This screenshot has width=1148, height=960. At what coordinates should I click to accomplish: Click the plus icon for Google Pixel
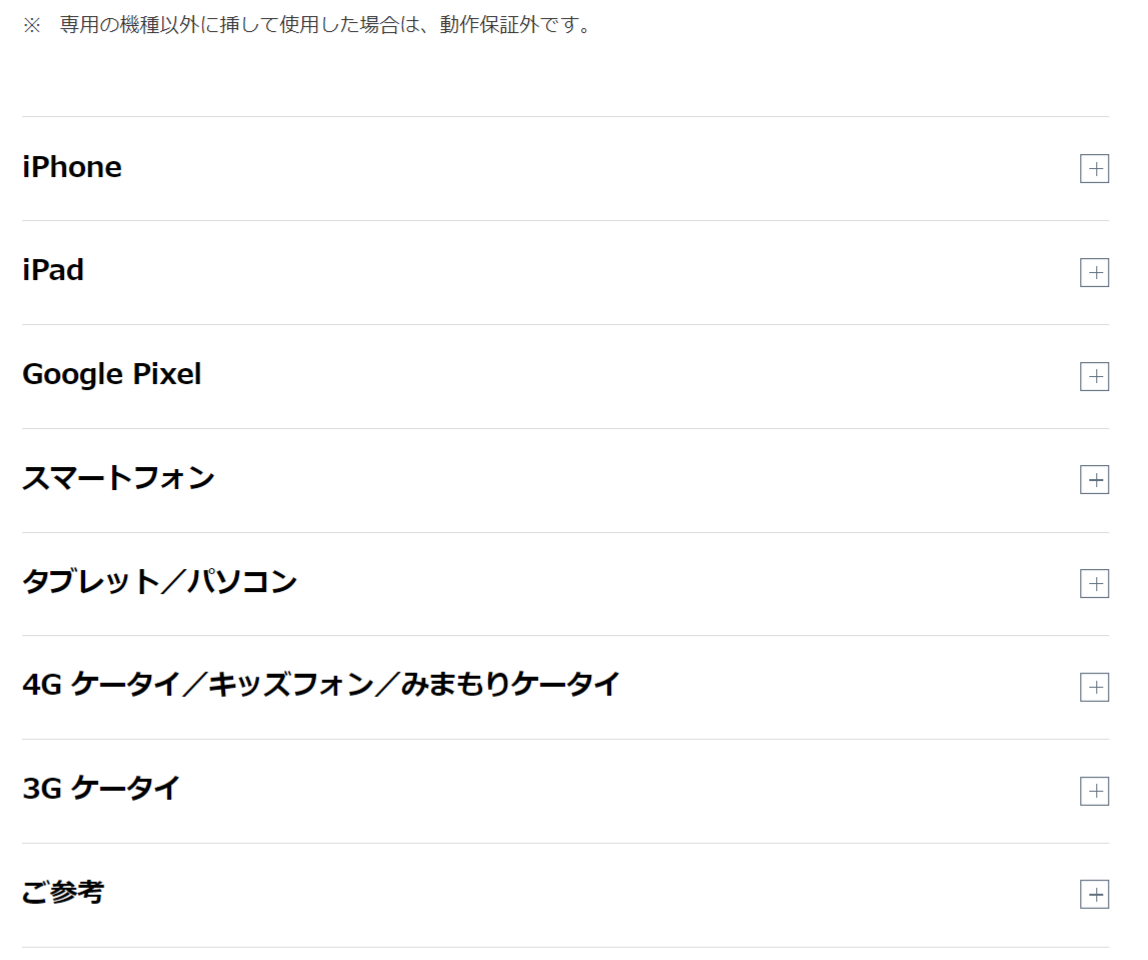tap(1094, 377)
